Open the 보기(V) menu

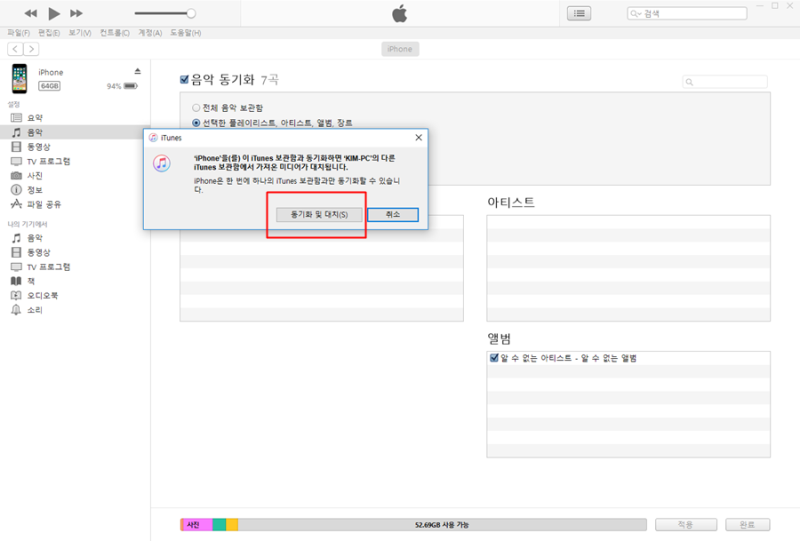[80, 33]
